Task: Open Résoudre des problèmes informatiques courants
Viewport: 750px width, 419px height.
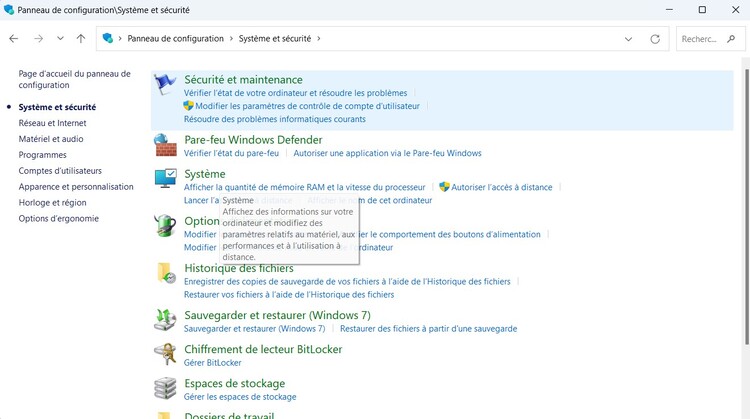Action: click(275, 119)
